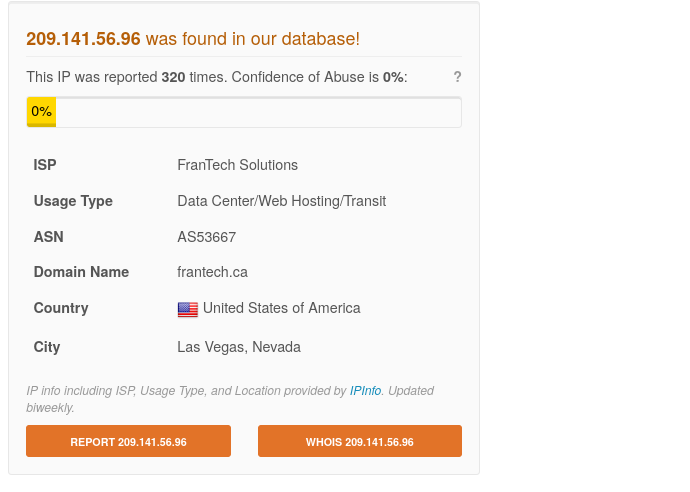
Task: Click the REPORT 209.141.56.96 button
Action: (128, 441)
